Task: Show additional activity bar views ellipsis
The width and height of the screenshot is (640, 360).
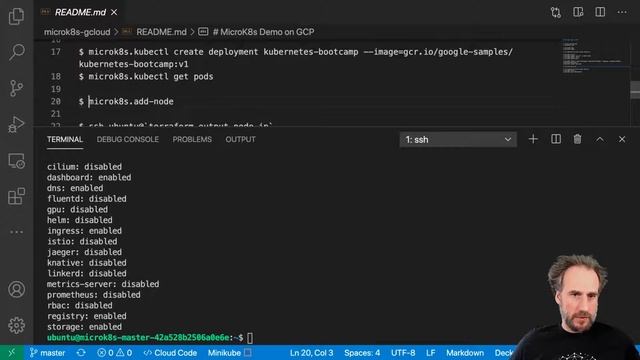Action: point(16,232)
